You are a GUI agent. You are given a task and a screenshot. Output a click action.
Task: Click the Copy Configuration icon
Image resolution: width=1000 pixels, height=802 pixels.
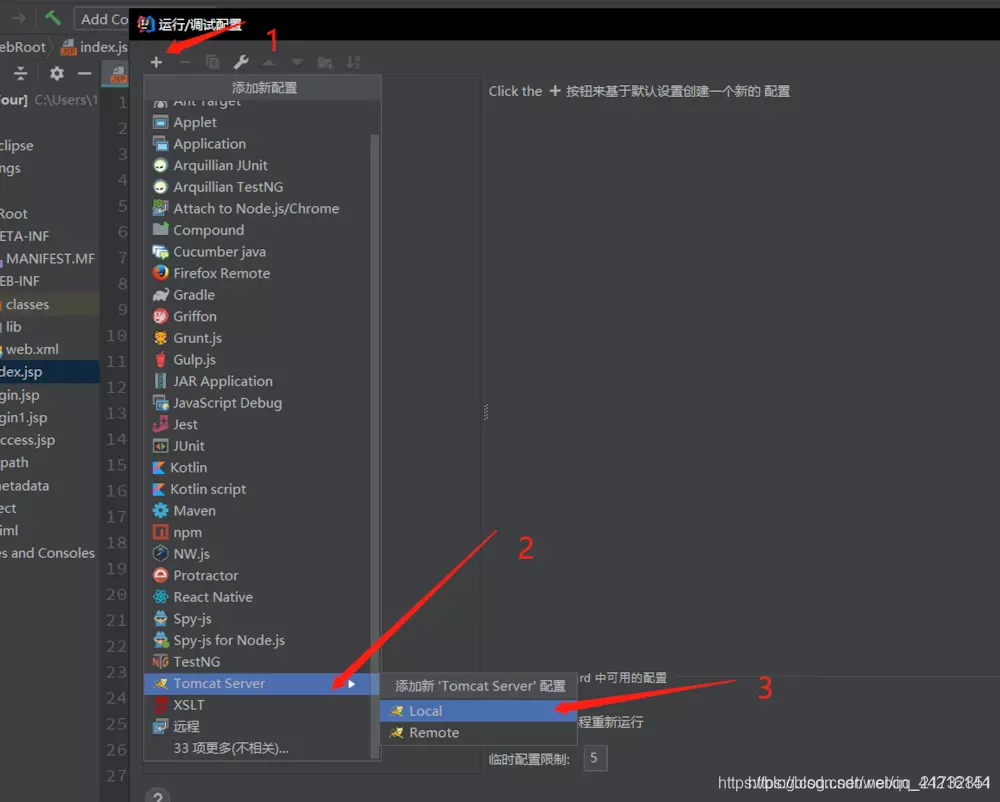pos(212,62)
